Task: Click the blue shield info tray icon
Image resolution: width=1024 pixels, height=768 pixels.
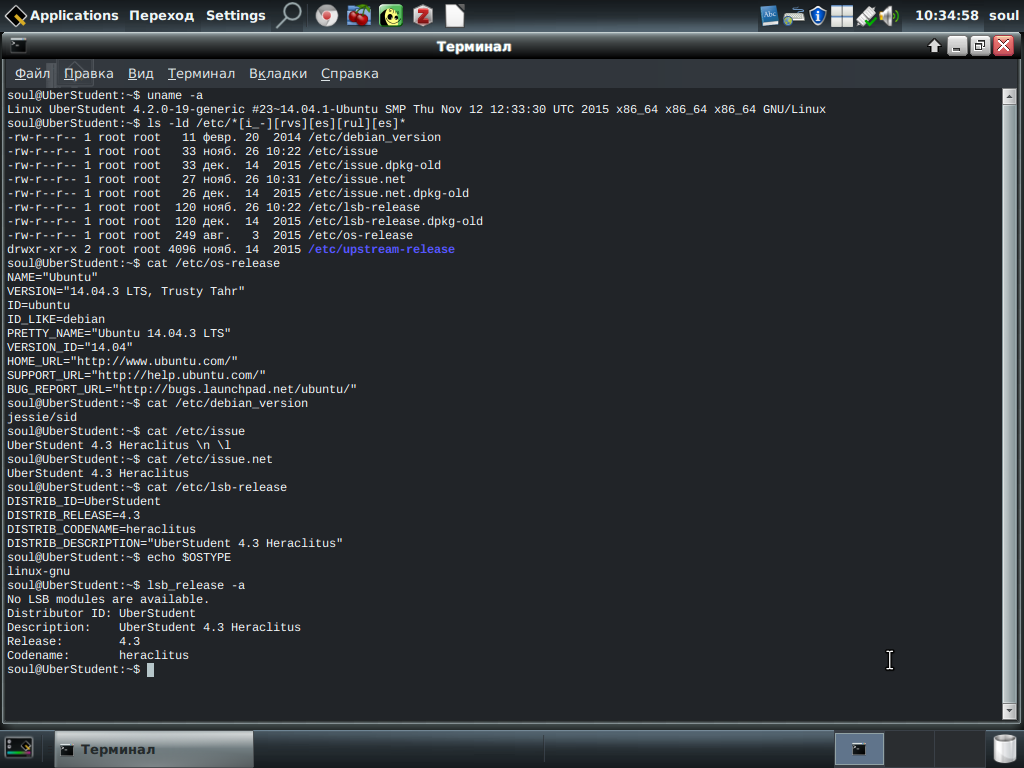Action: [x=818, y=16]
